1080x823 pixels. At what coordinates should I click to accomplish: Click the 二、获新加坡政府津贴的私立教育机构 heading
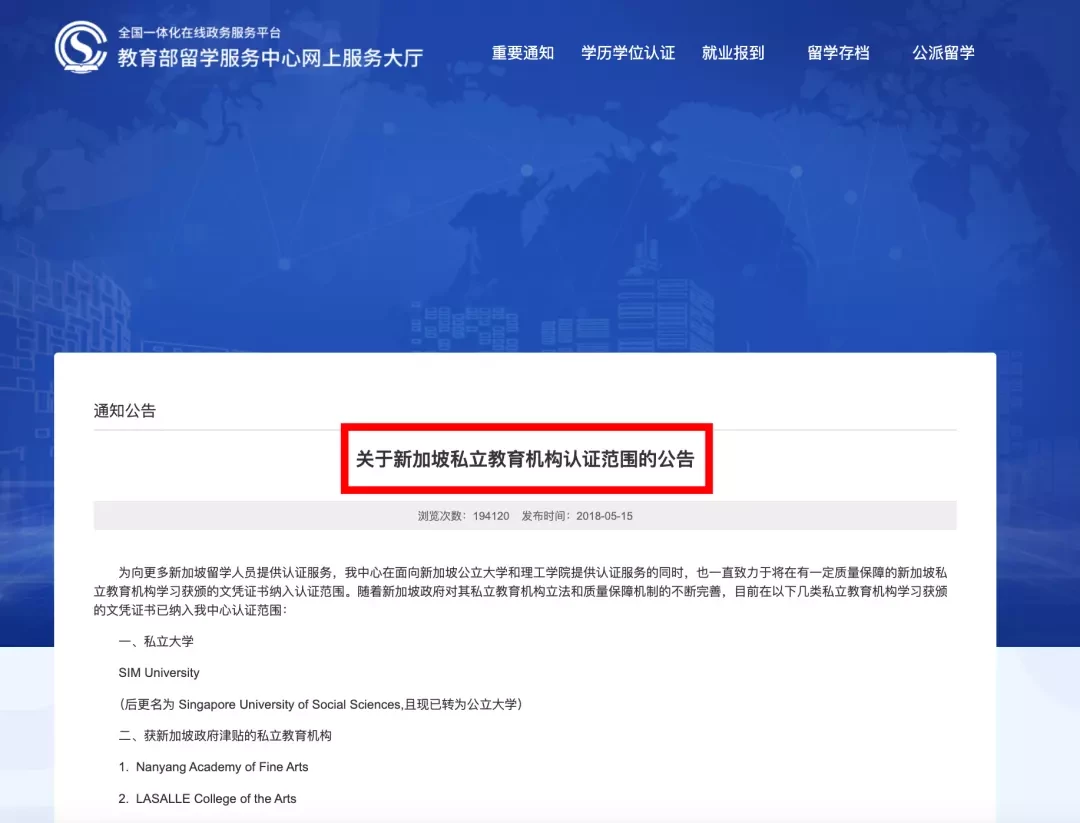225,736
